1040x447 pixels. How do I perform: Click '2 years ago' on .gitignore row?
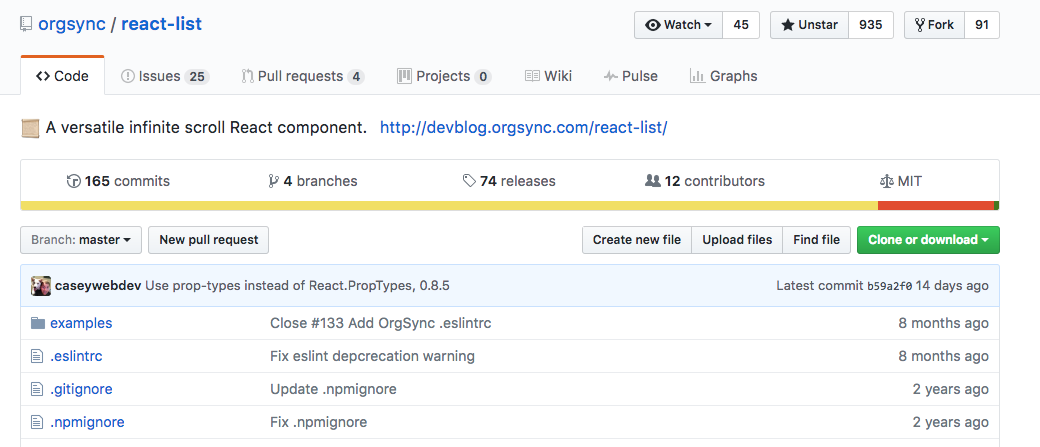(950, 389)
